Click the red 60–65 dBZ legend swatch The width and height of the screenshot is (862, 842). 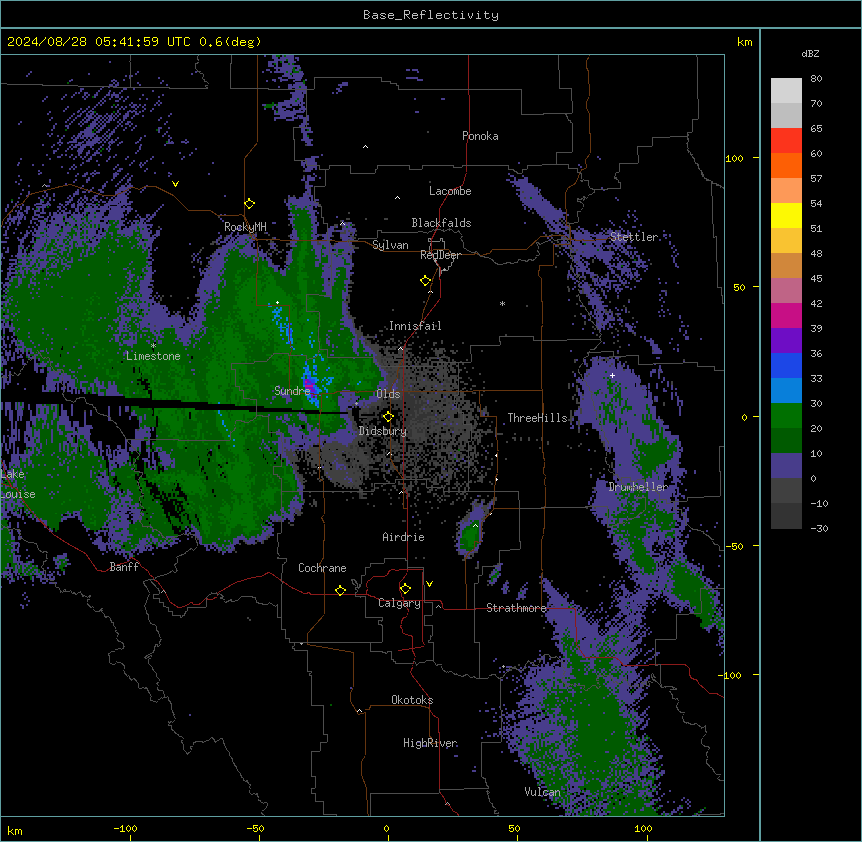click(x=786, y=141)
